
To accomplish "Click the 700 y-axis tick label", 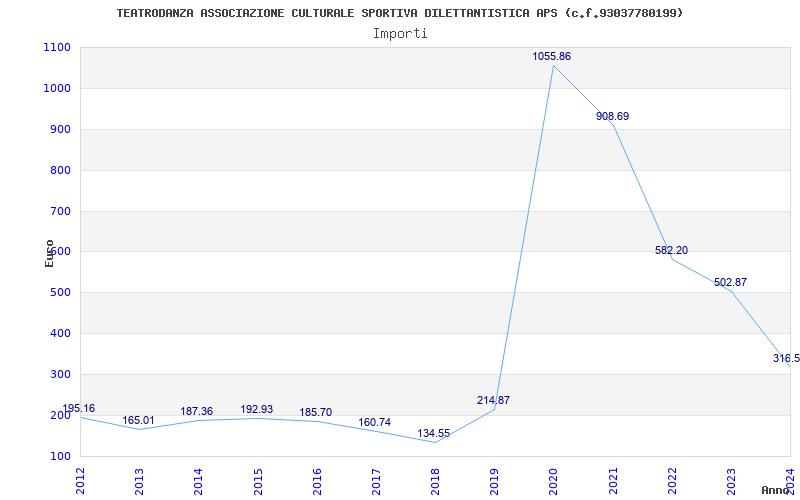I will 60,211.
